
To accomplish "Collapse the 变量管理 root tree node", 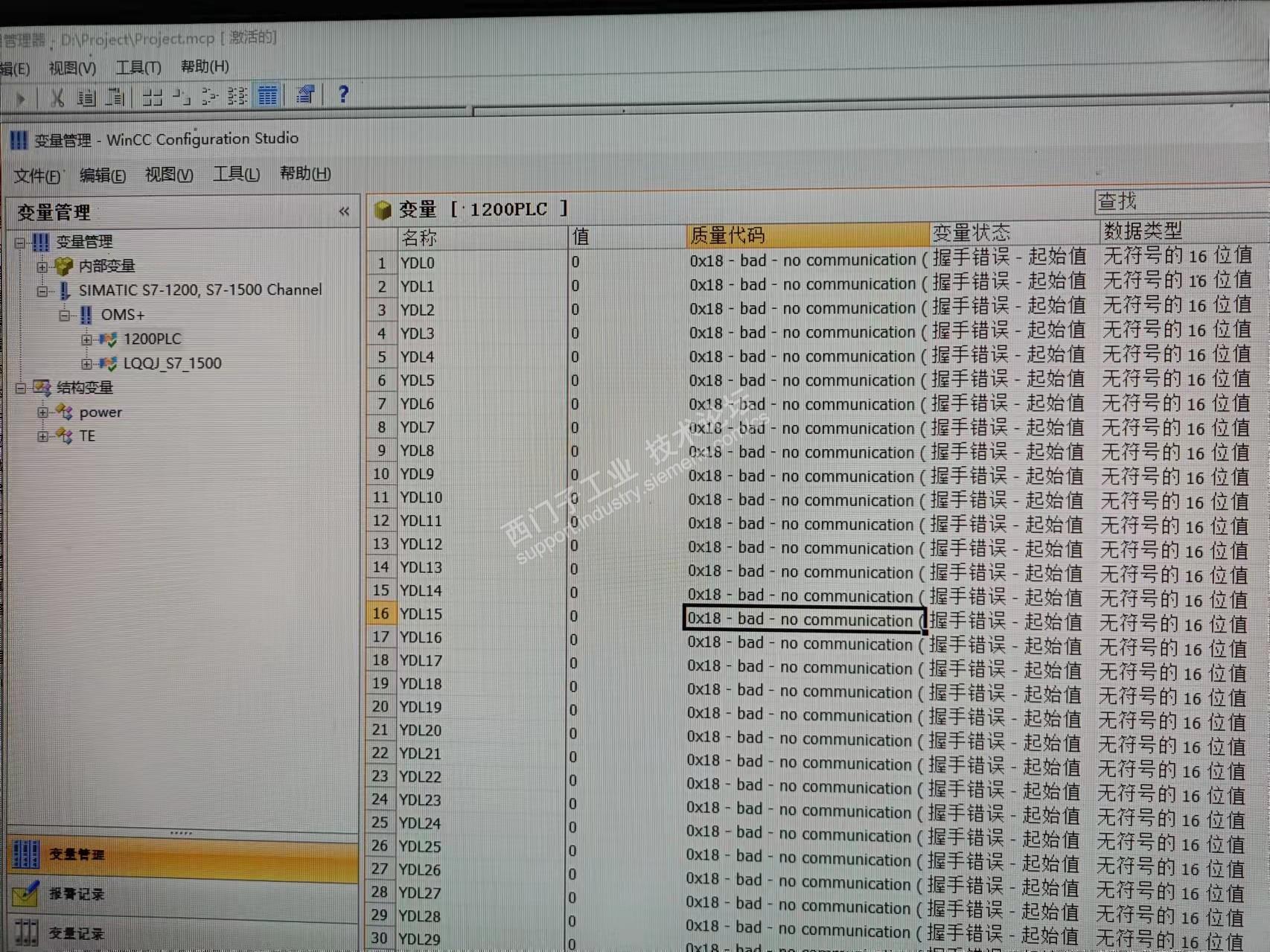I will coord(20,242).
